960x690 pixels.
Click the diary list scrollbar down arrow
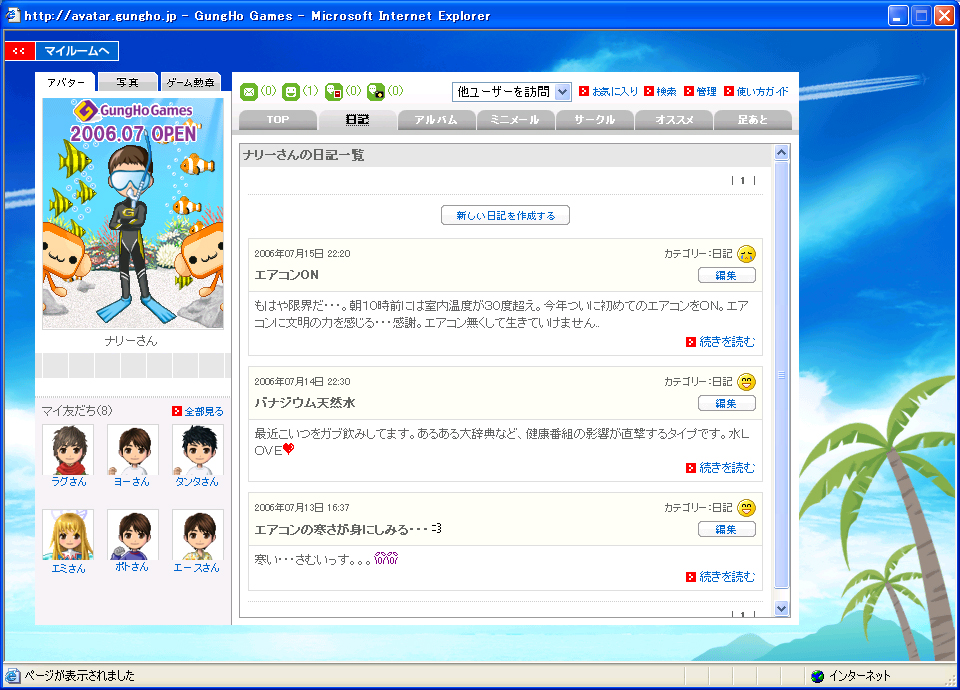coord(782,608)
